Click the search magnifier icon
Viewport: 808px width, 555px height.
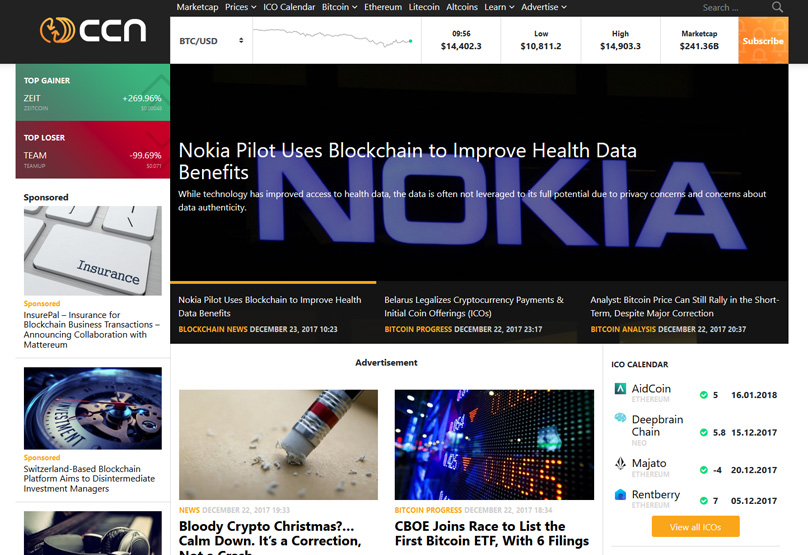point(777,7)
